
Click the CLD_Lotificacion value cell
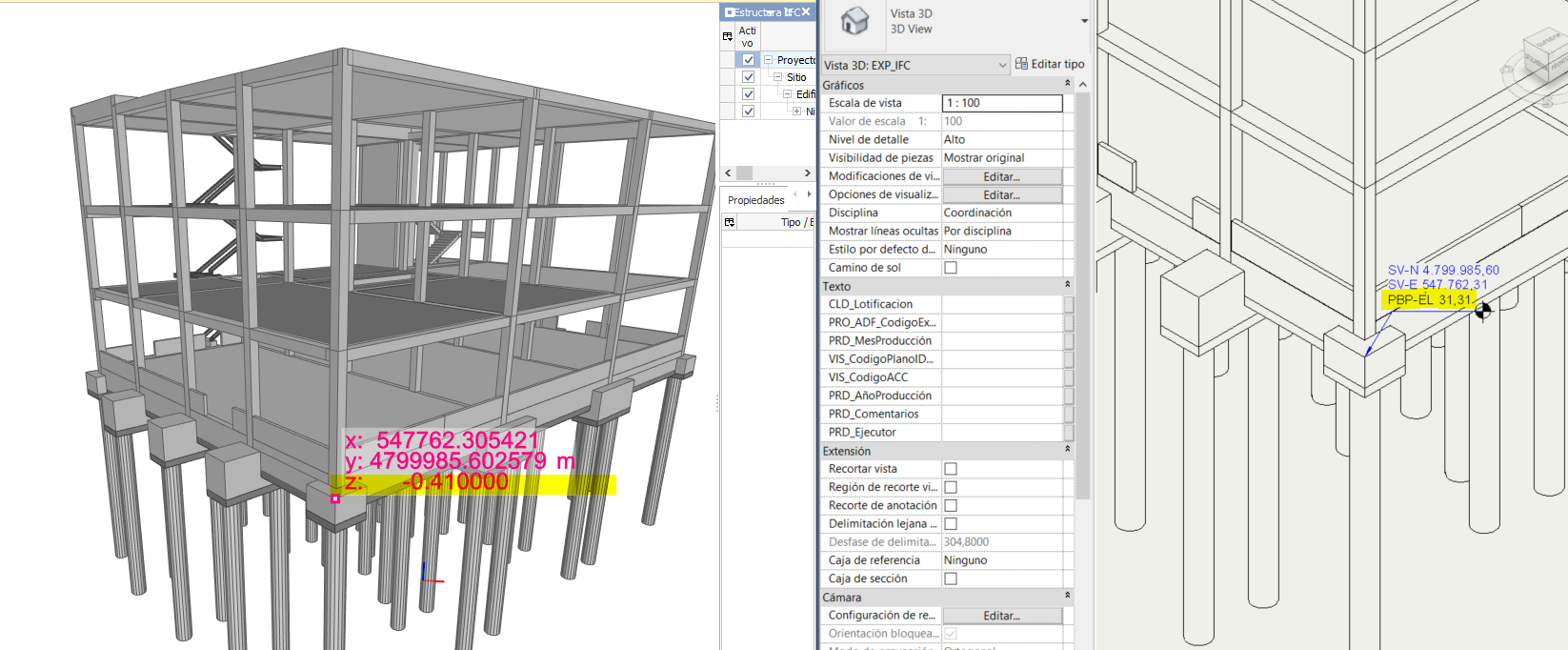[1002, 304]
